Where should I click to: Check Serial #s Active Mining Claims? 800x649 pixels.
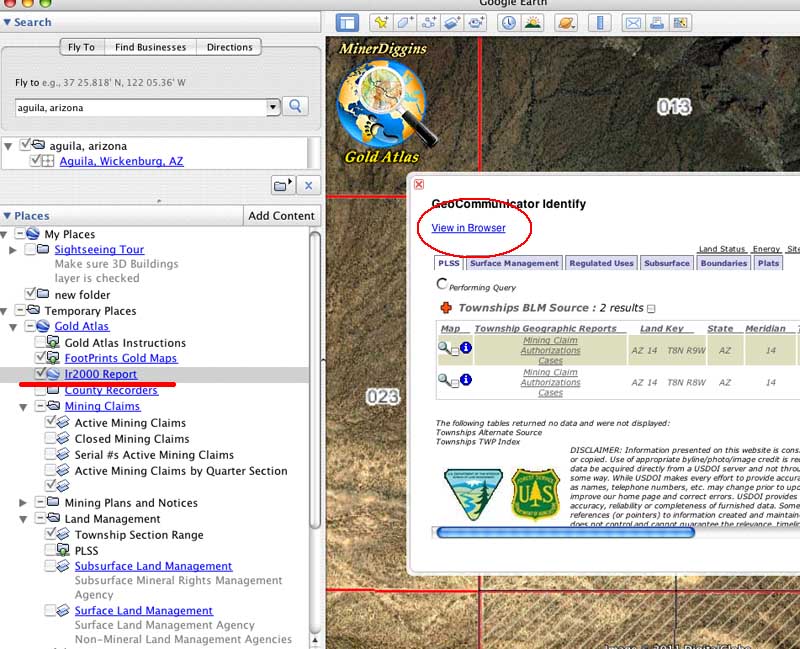[51, 454]
